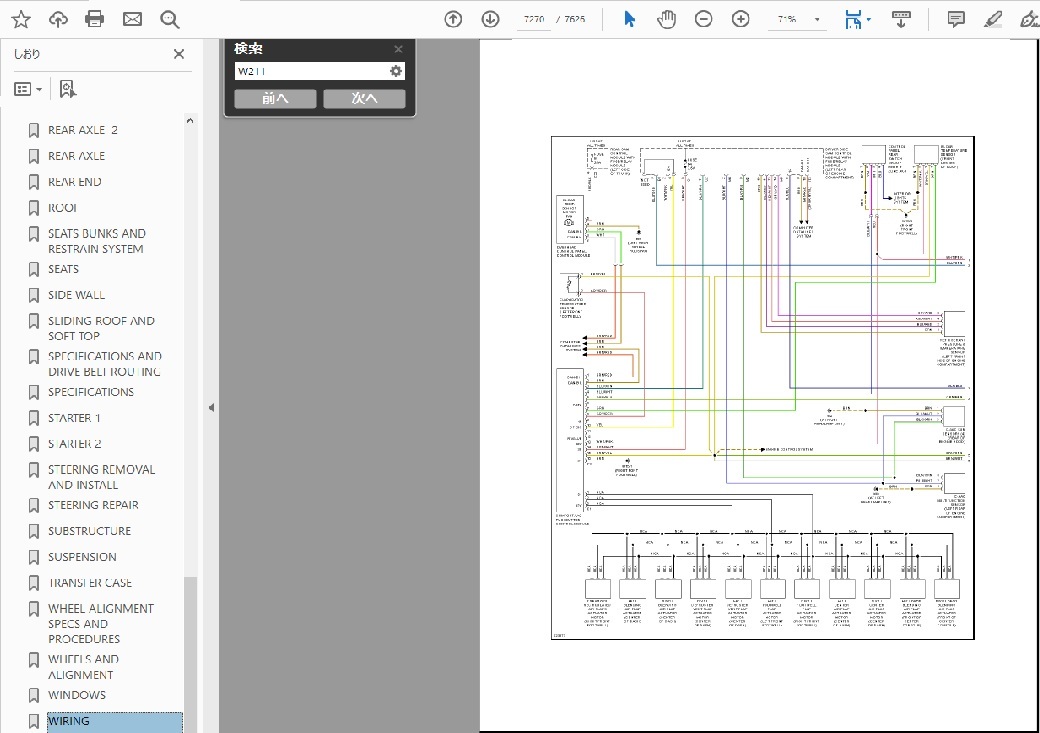Close the search popup
1040x733 pixels.
coord(398,49)
